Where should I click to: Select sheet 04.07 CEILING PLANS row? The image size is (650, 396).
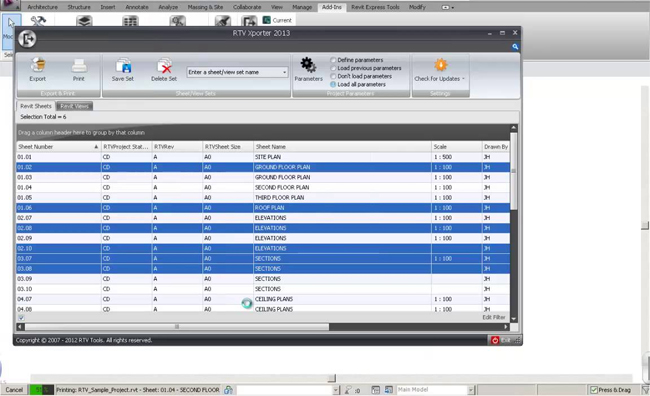click(263, 299)
